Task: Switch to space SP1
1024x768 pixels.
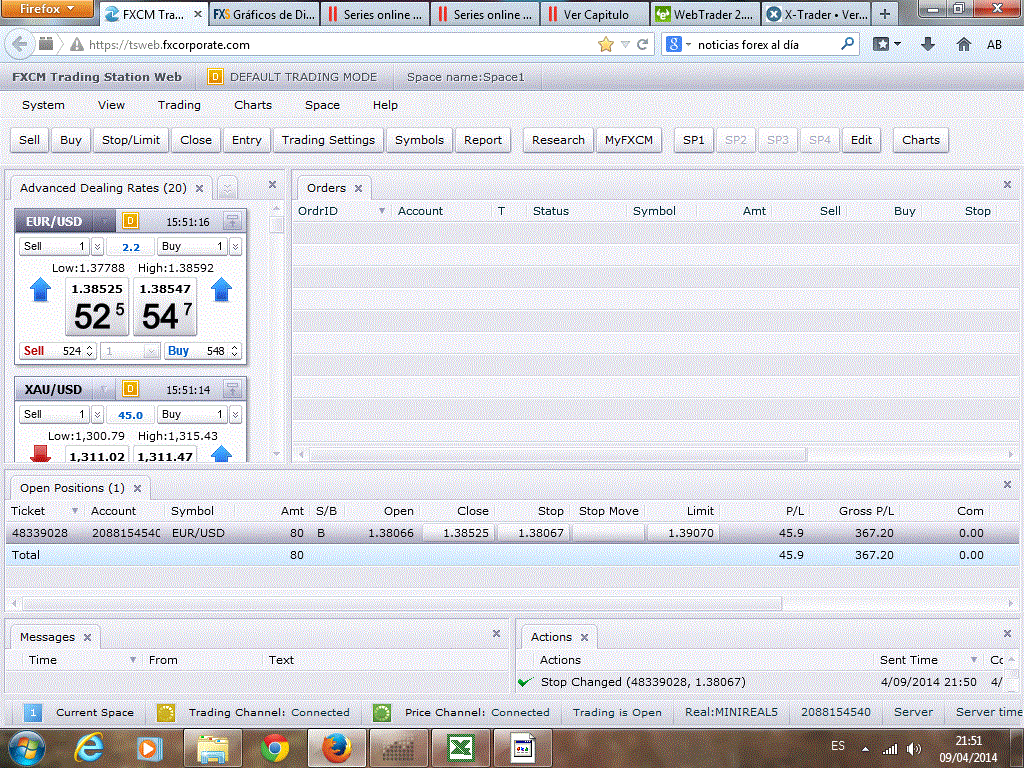Action: tap(694, 140)
